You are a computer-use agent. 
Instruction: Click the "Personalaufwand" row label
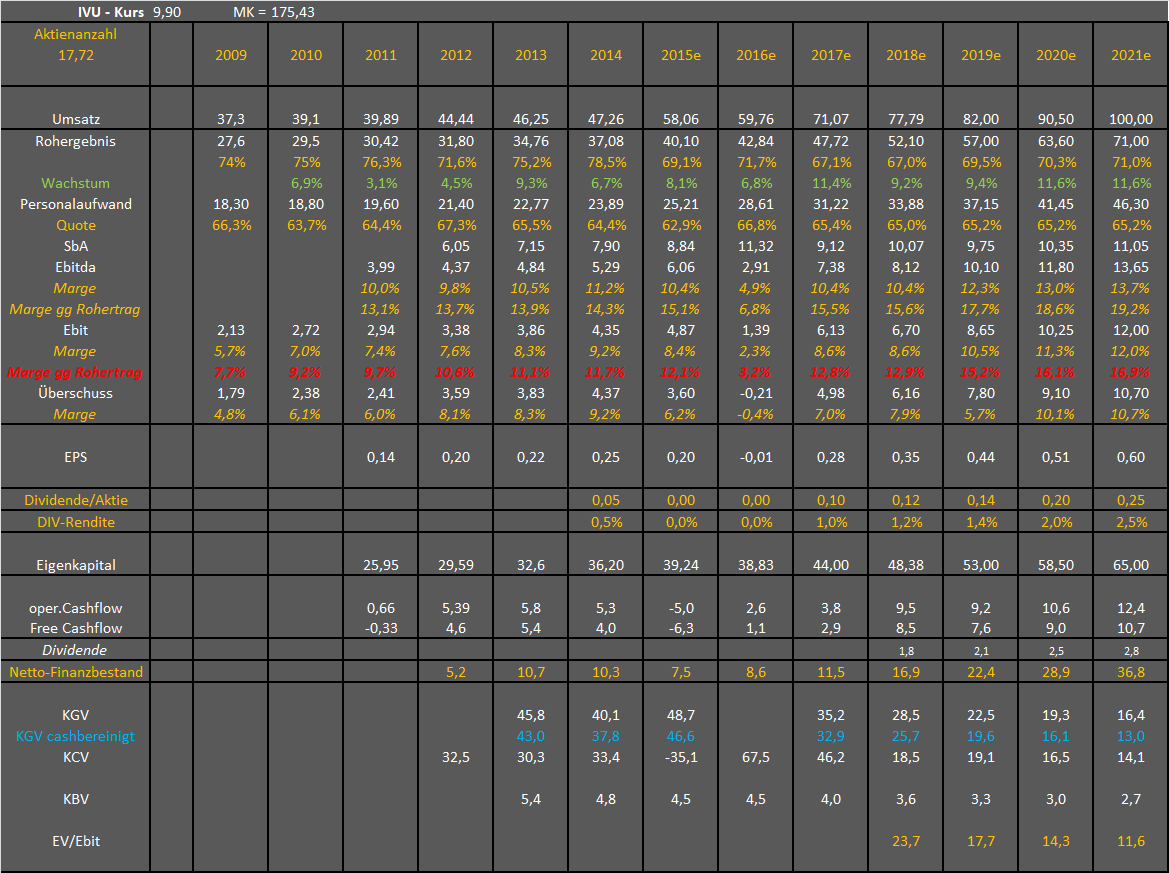point(75,204)
